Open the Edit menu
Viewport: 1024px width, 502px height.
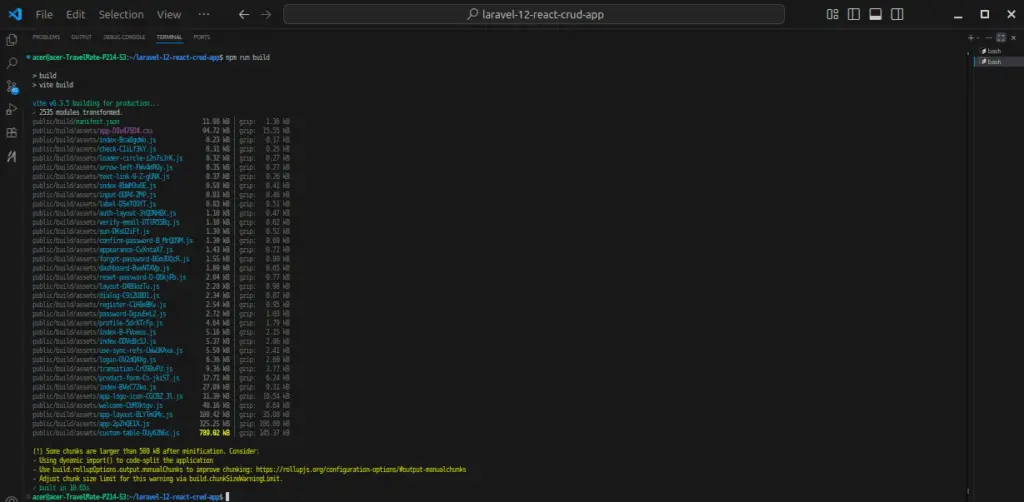point(76,14)
